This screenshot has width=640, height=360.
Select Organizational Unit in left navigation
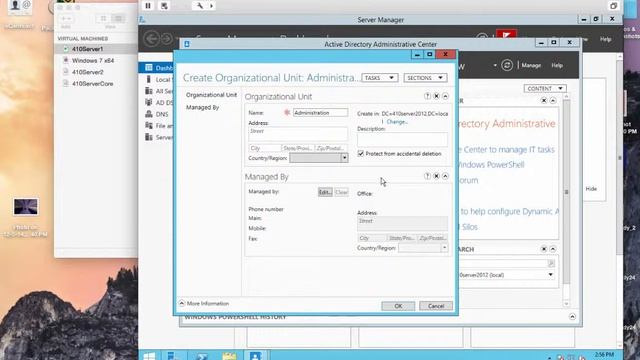[x=211, y=95]
